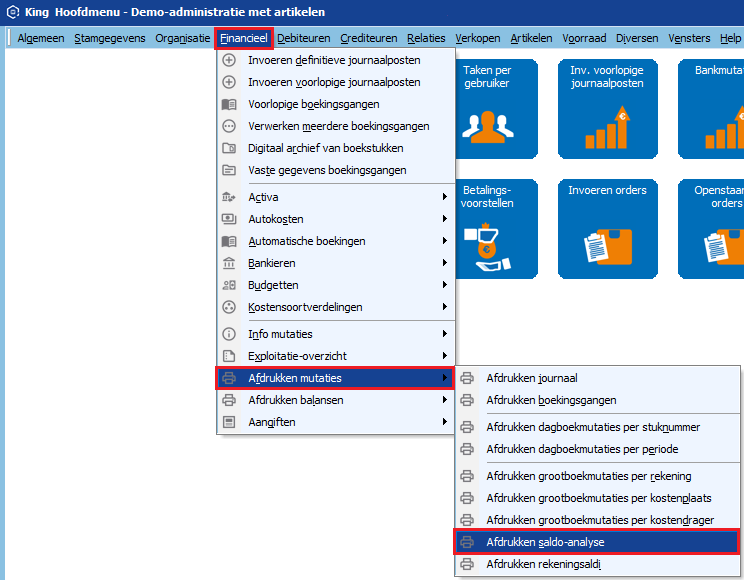Open the Voorraad menu
The image size is (744, 580).
pos(584,38)
